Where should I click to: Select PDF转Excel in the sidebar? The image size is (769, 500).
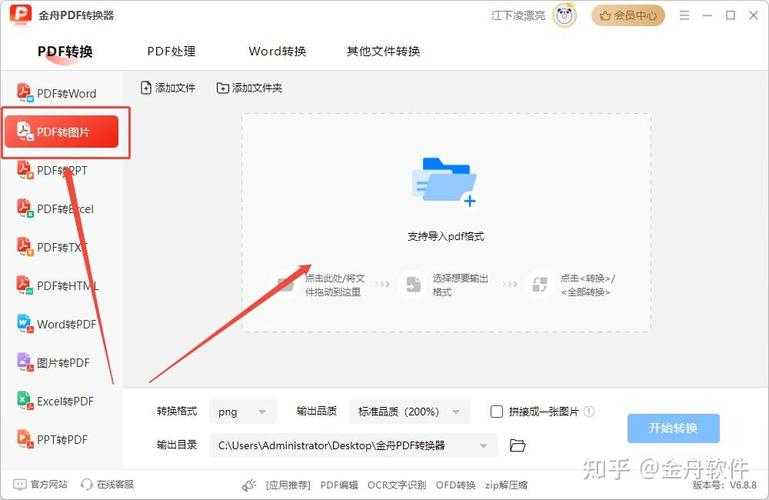click(x=60, y=209)
